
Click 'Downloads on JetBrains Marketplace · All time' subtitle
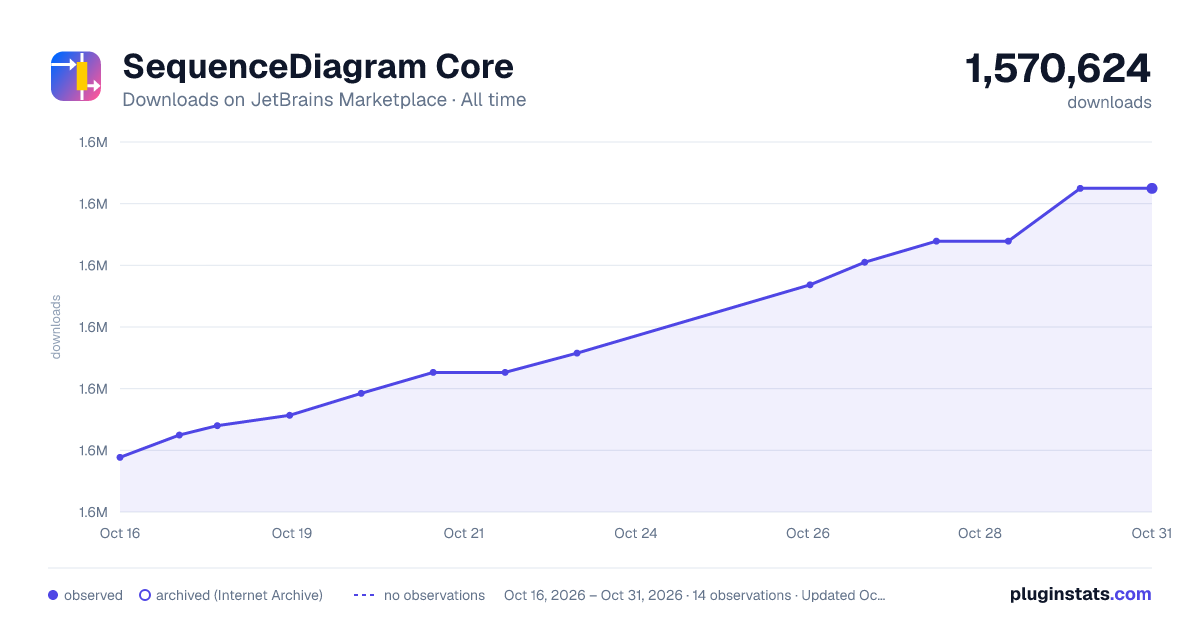coord(324,100)
